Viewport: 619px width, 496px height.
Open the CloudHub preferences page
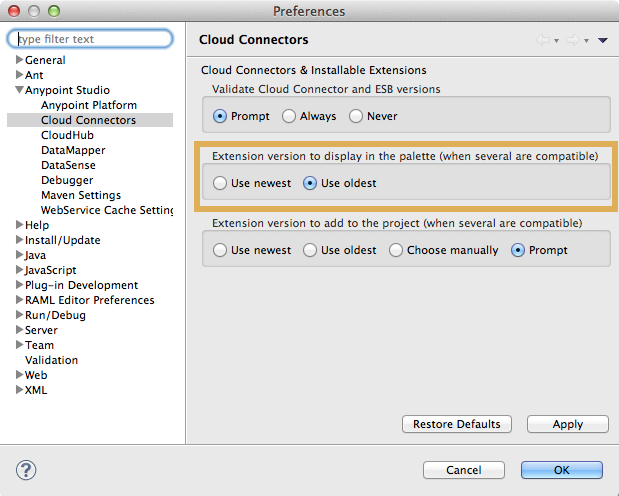pos(66,135)
